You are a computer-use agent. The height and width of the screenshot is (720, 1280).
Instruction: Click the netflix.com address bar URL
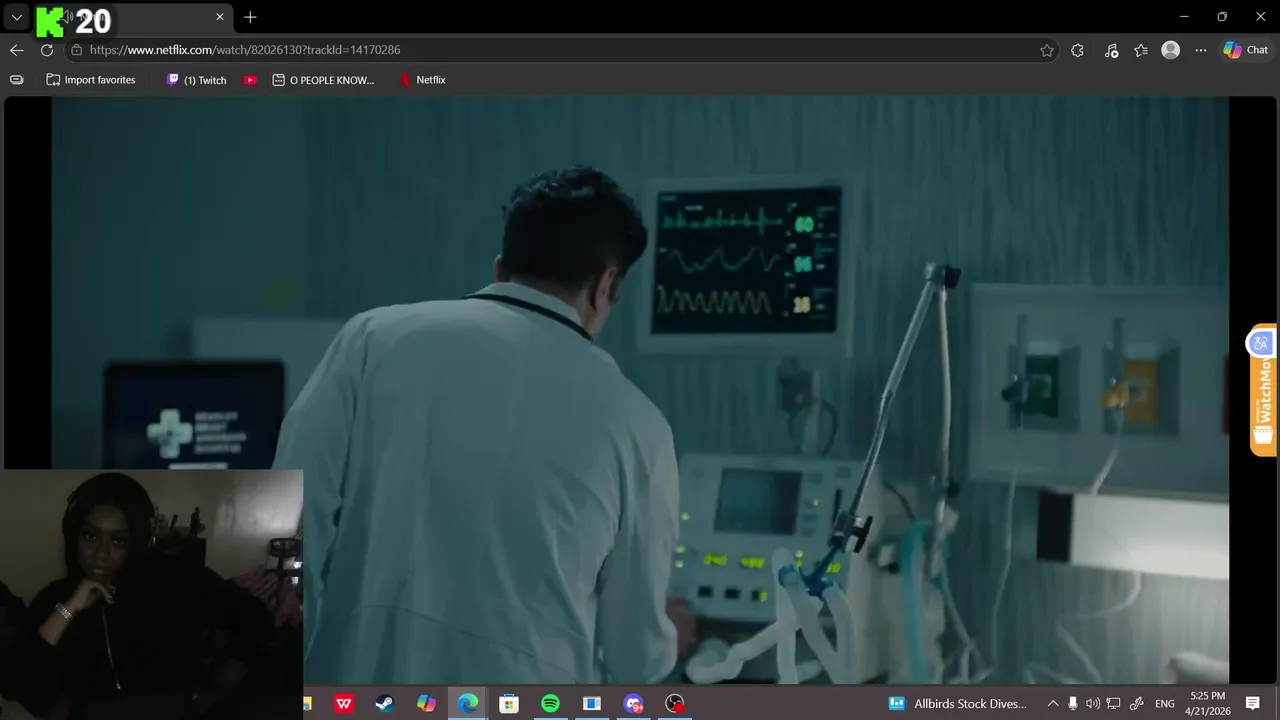[245, 50]
